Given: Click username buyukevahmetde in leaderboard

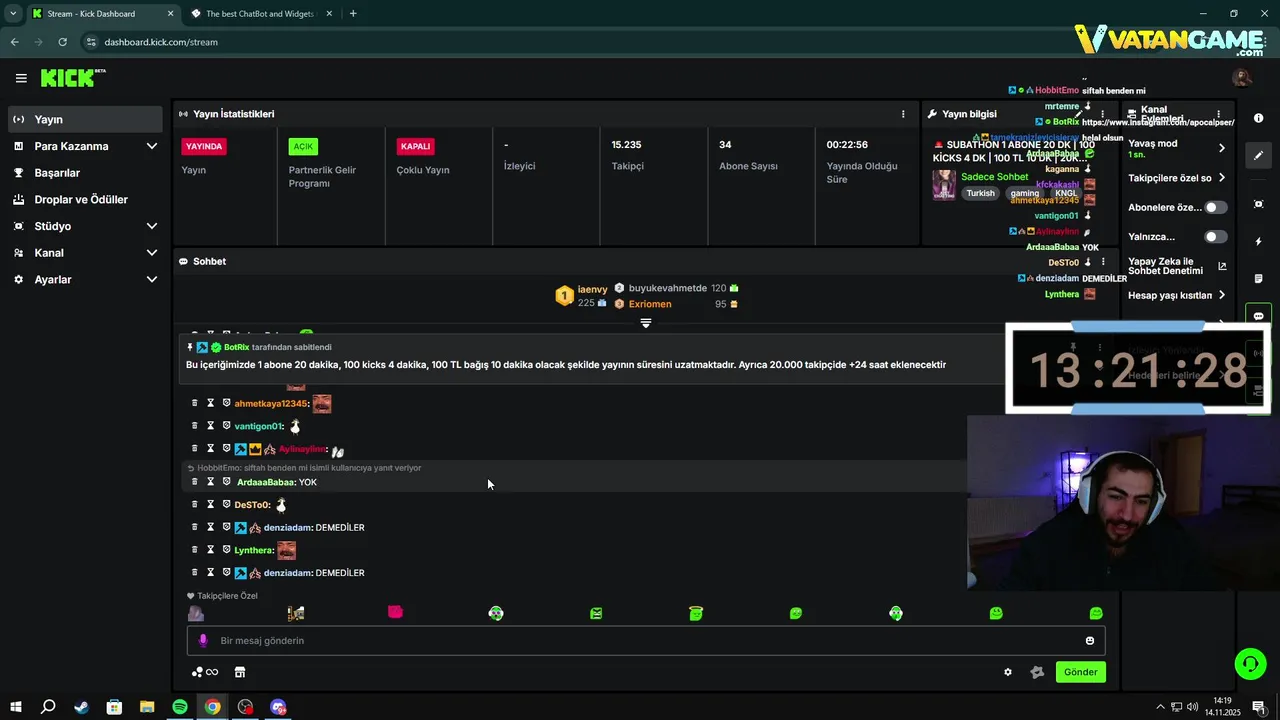Looking at the screenshot, I should (668, 288).
